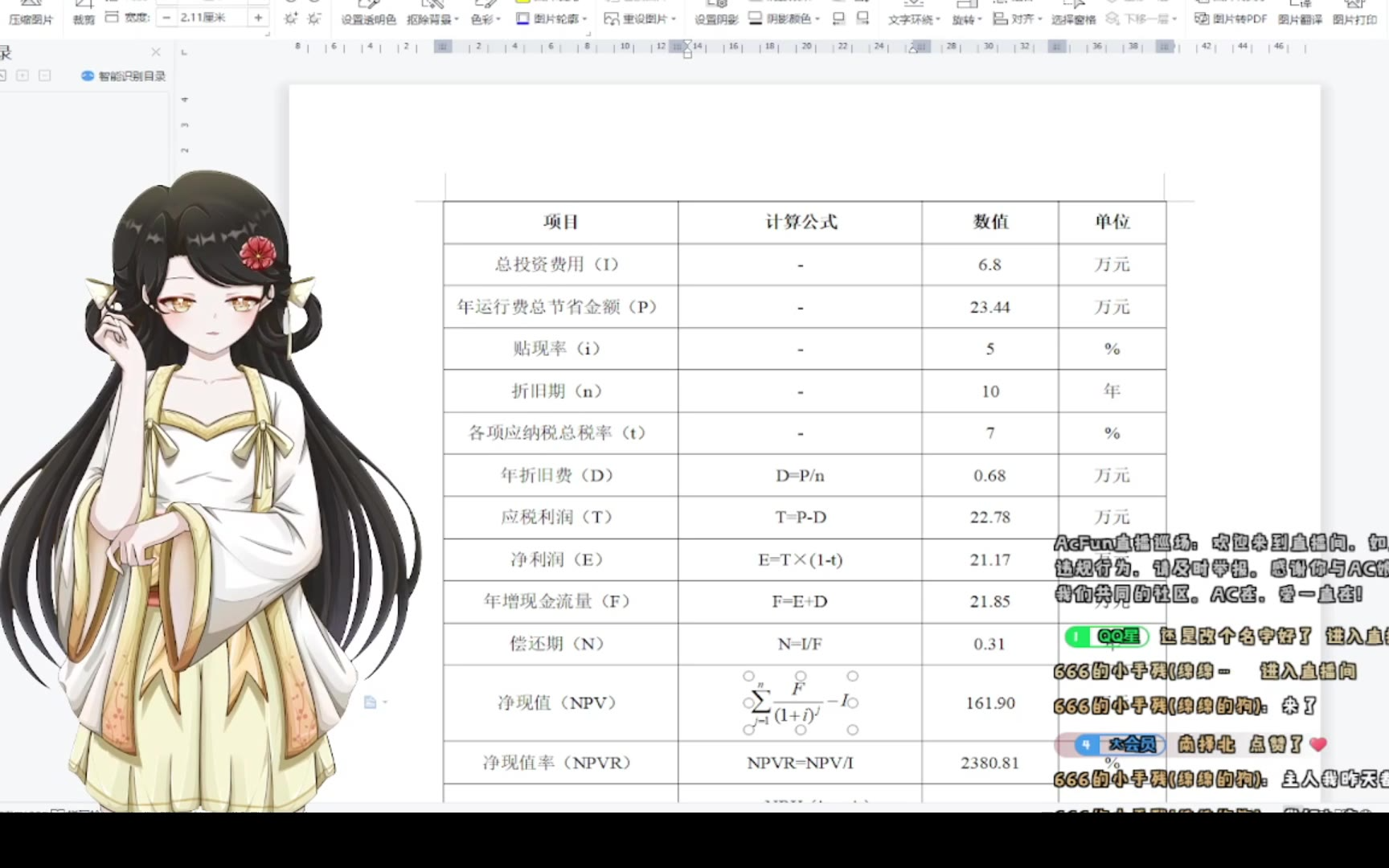The width and height of the screenshot is (1389, 868).
Task: Click the value 161.90 cell
Action: coord(990,703)
